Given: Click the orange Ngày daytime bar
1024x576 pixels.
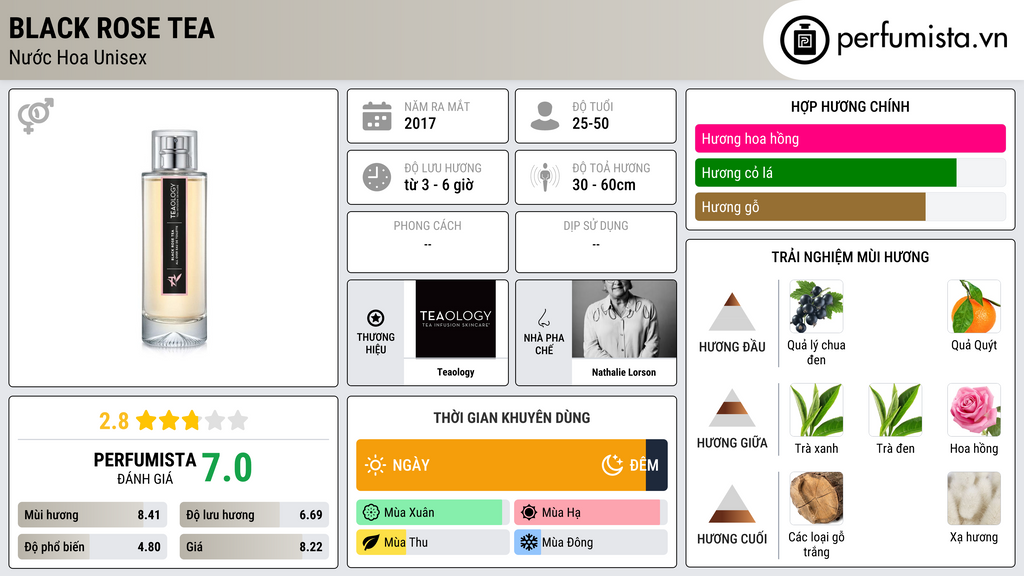Looking at the screenshot, I should point(501,465).
